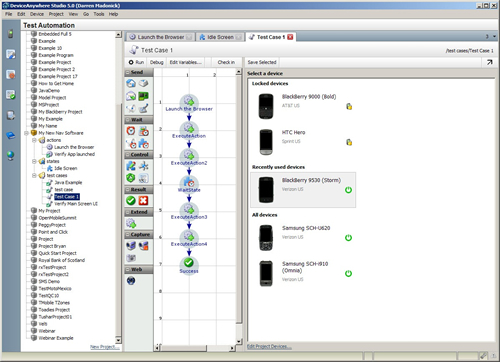This screenshot has width=500, height=362.
Task: Select the globe icon in Web palette
Action: [131, 281]
